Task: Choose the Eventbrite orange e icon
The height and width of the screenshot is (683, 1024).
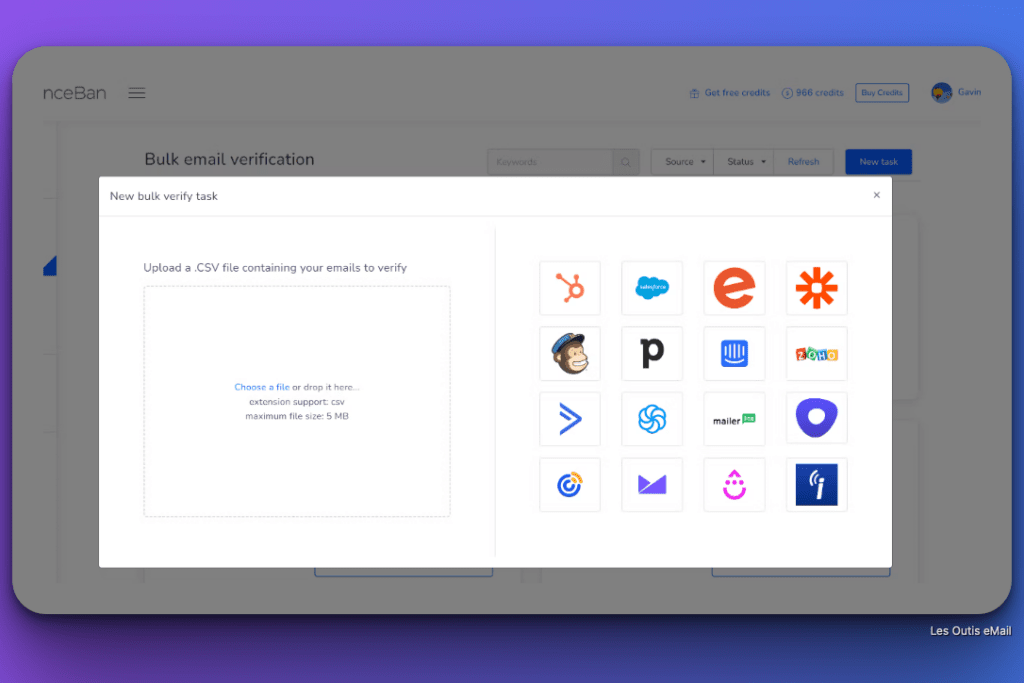Action: (x=734, y=288)
